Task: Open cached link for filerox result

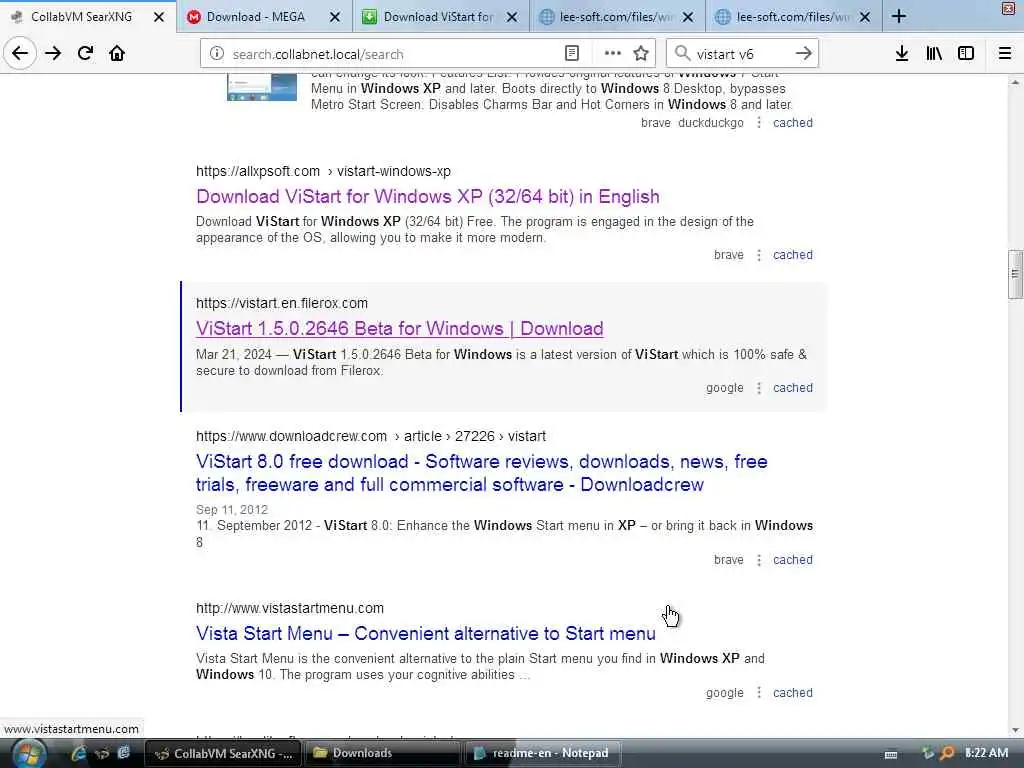Action: click(793, 388)
